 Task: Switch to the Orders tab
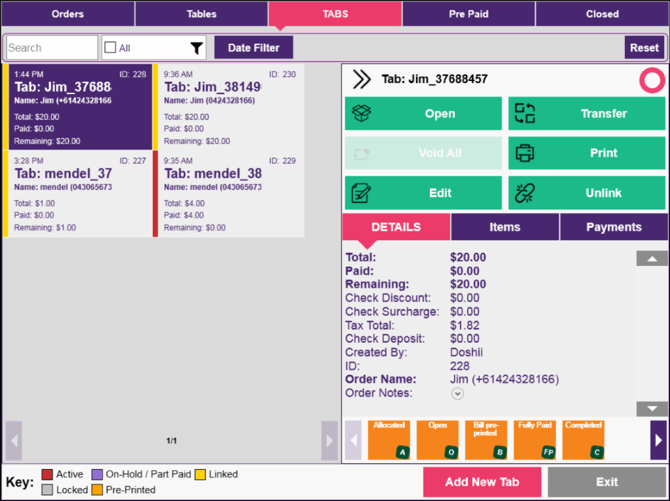[68, 14]
